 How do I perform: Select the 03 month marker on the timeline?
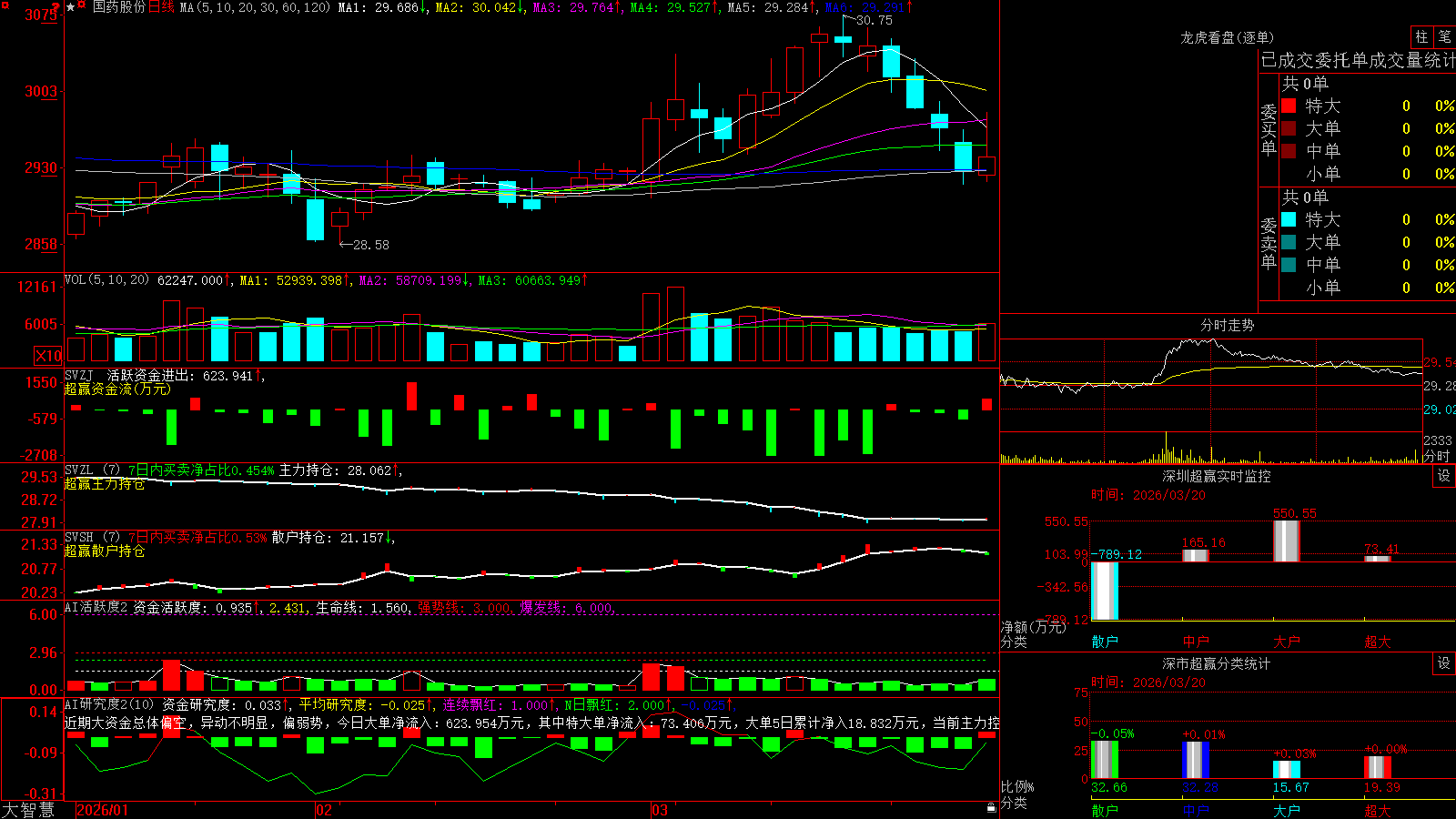pyautogui.click(x=660, y=810)
